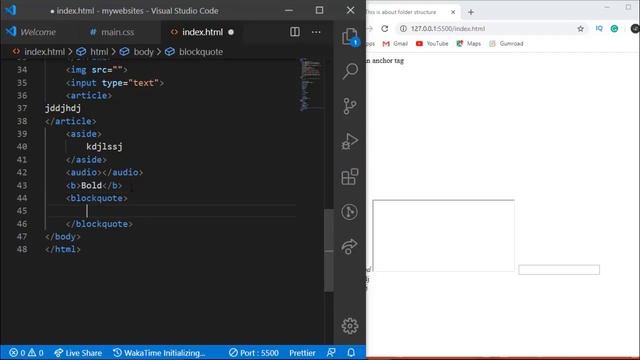Switch to the main.css tab

[112, 32]
